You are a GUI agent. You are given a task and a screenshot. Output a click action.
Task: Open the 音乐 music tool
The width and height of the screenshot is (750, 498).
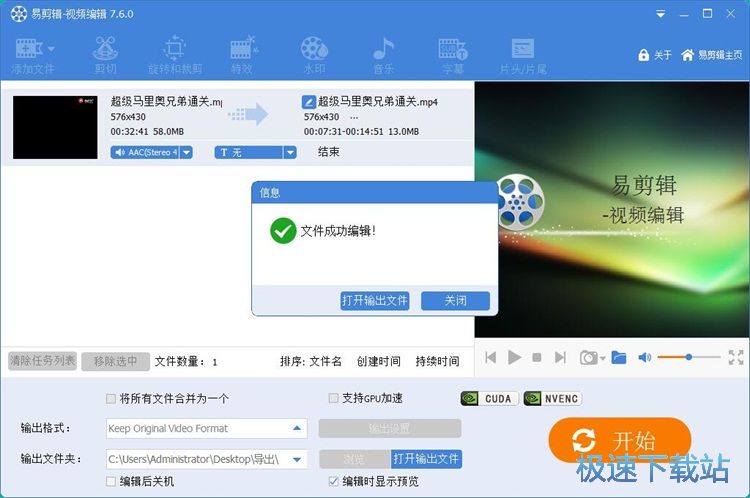[x=384, y=55]
